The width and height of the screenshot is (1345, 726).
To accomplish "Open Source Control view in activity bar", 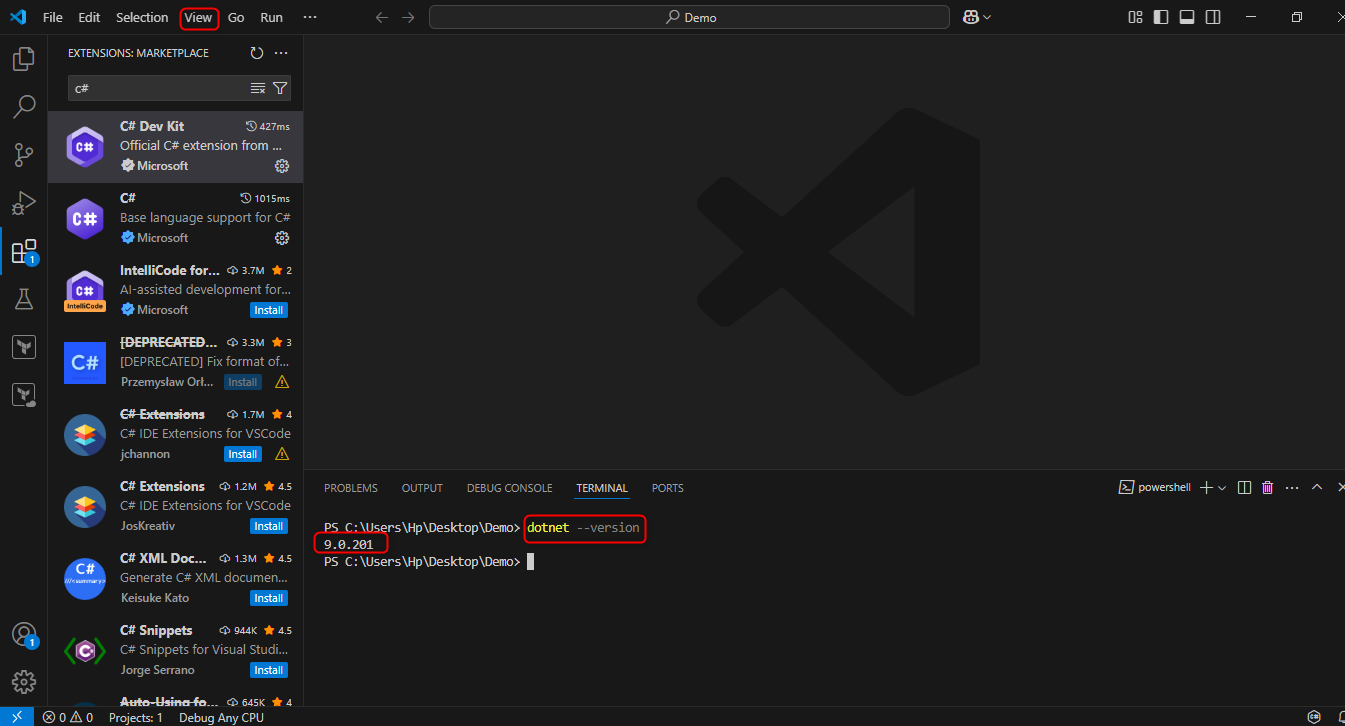I will point(23,154).
